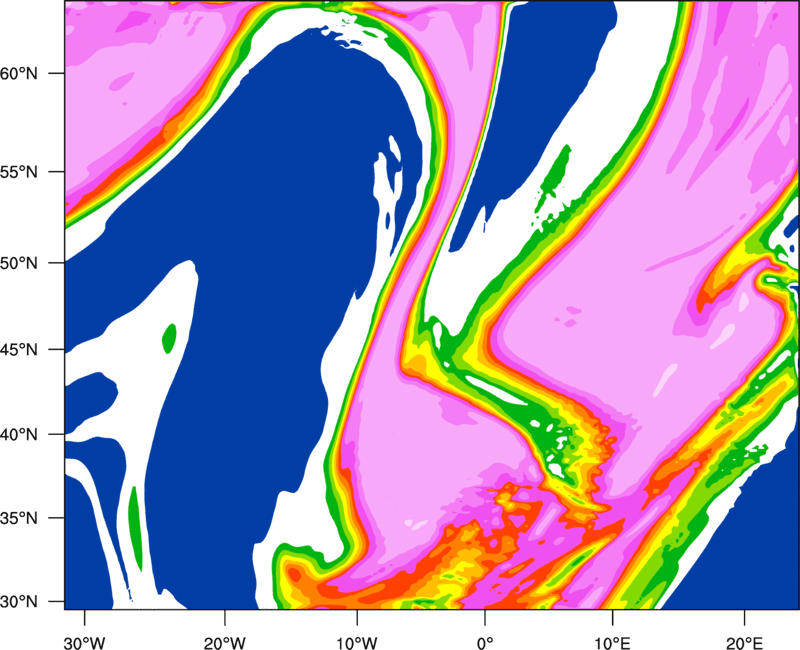Click the 20°E longitude label
Image resolution: width=800 pixels, height=650 pixels.
[744, 643]
